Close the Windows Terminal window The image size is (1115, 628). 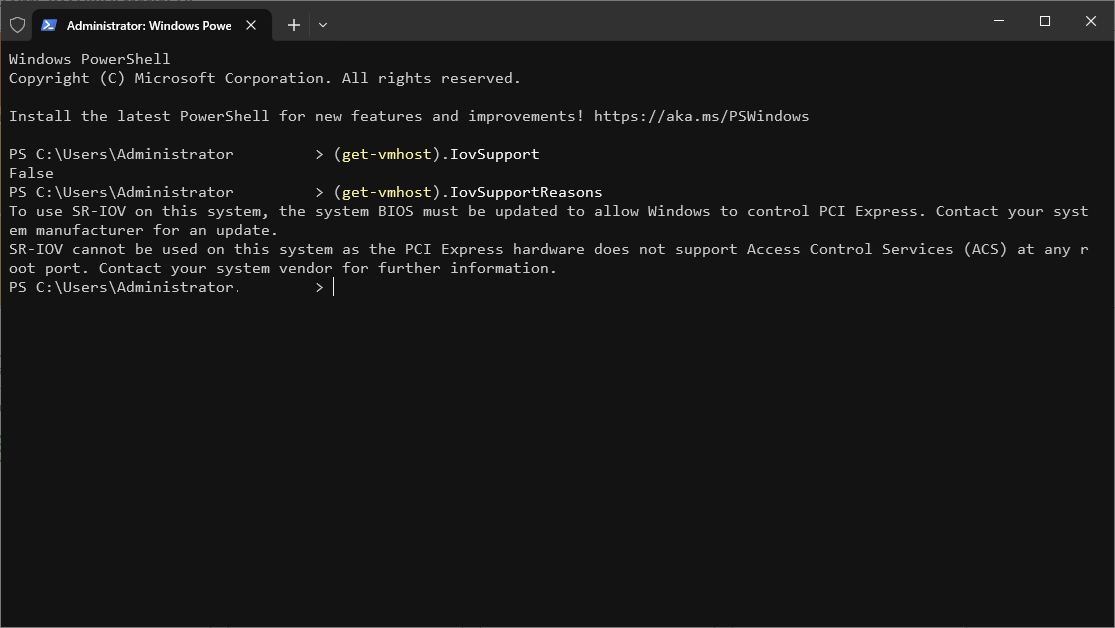1090,21
